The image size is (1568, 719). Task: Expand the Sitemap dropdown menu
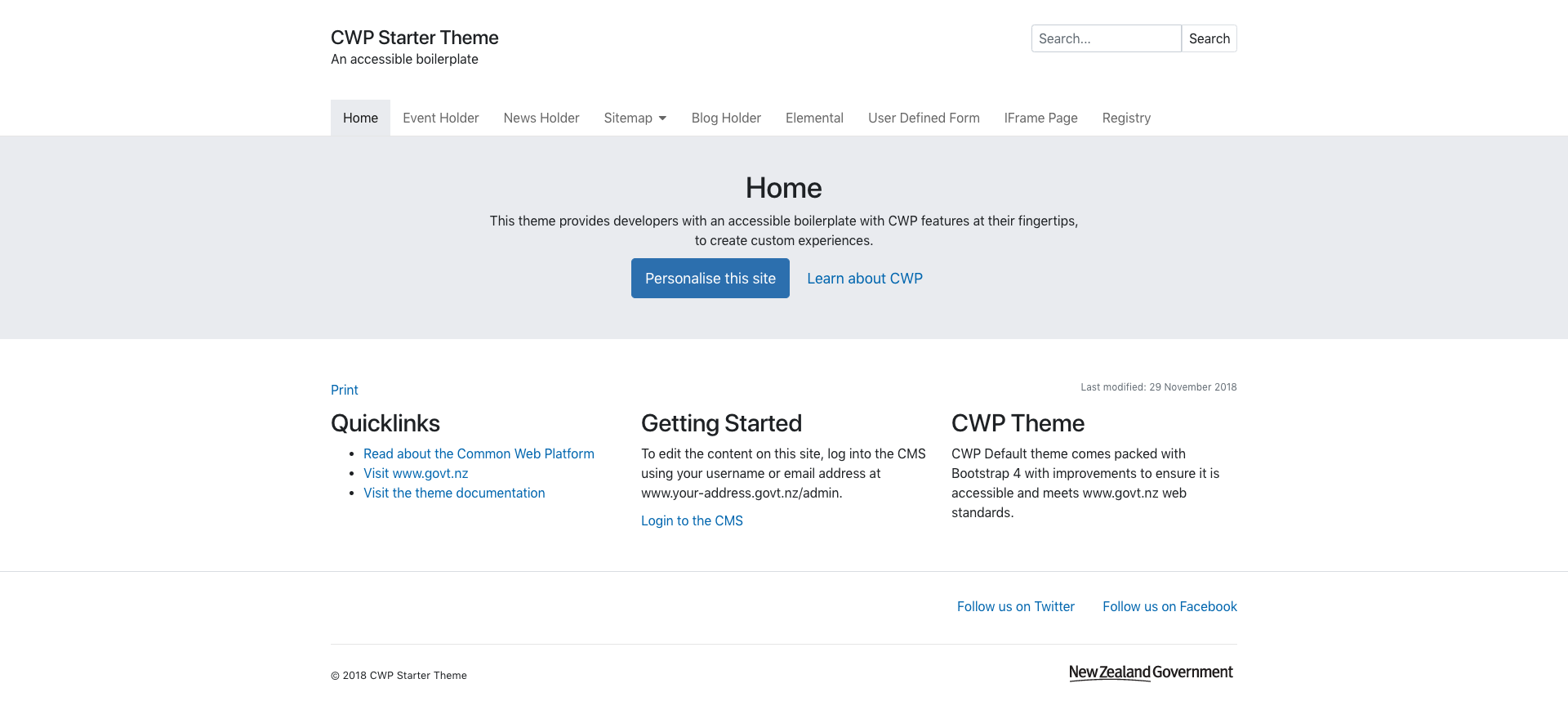(x=635, y=118)
